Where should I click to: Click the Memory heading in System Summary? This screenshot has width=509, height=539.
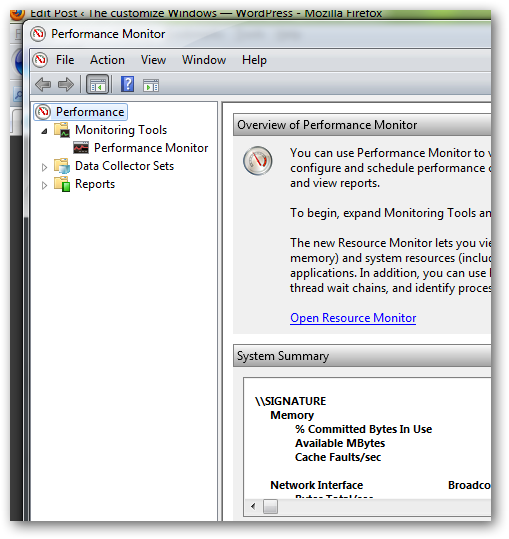(292, 415)
